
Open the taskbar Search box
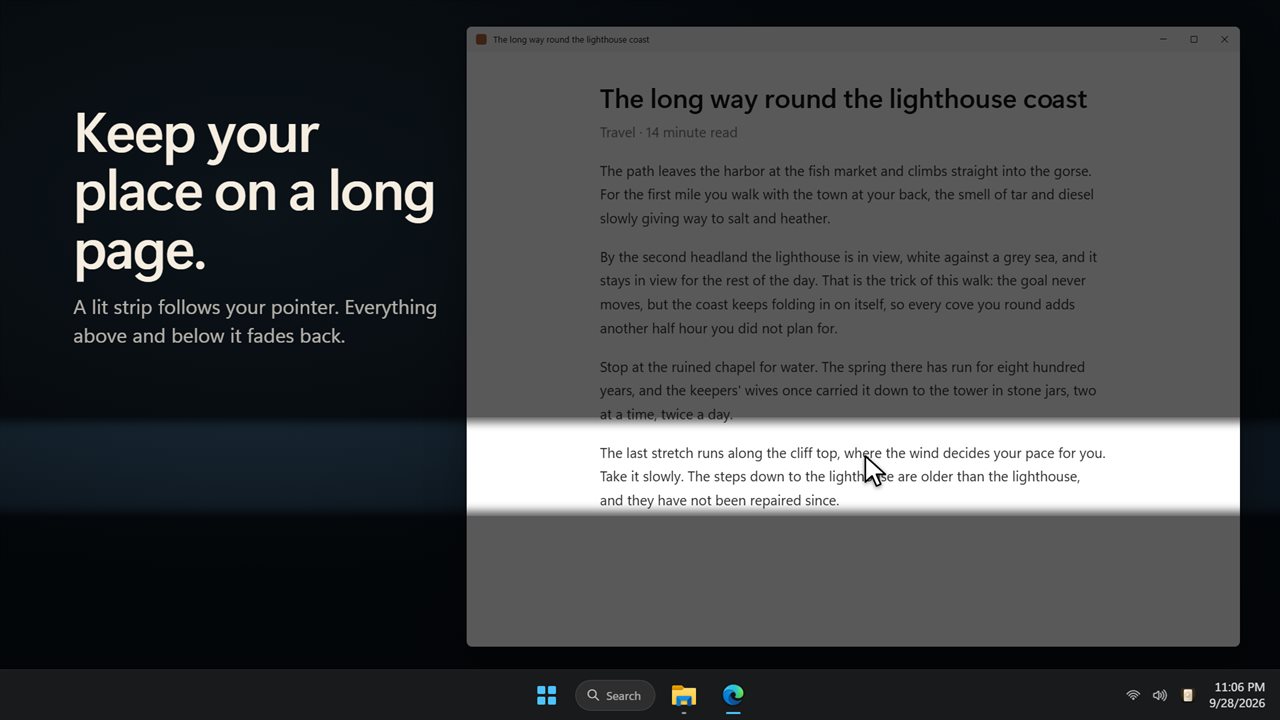[x=615, y=695]
